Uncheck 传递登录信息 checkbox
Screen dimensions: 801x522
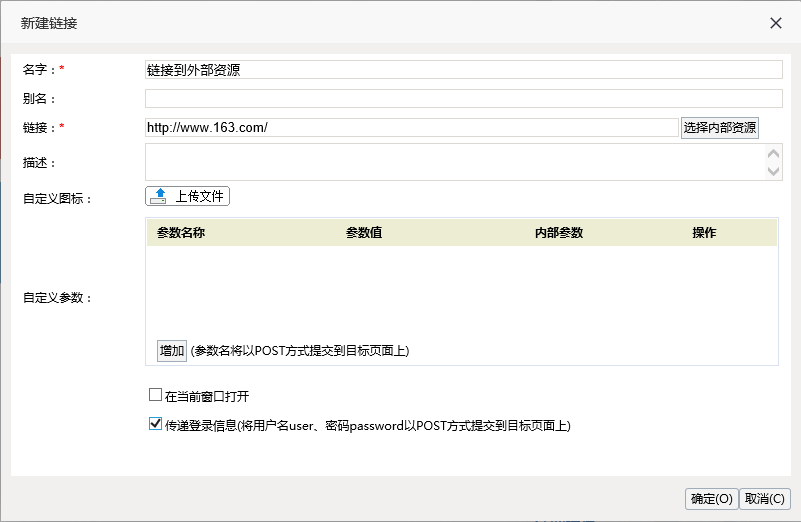point(155,424)
